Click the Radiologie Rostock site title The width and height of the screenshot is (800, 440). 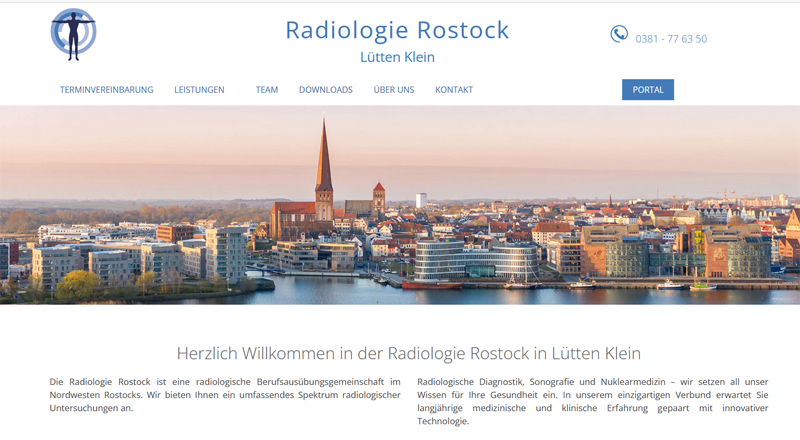pyautogui.click(x=397, y=30)
